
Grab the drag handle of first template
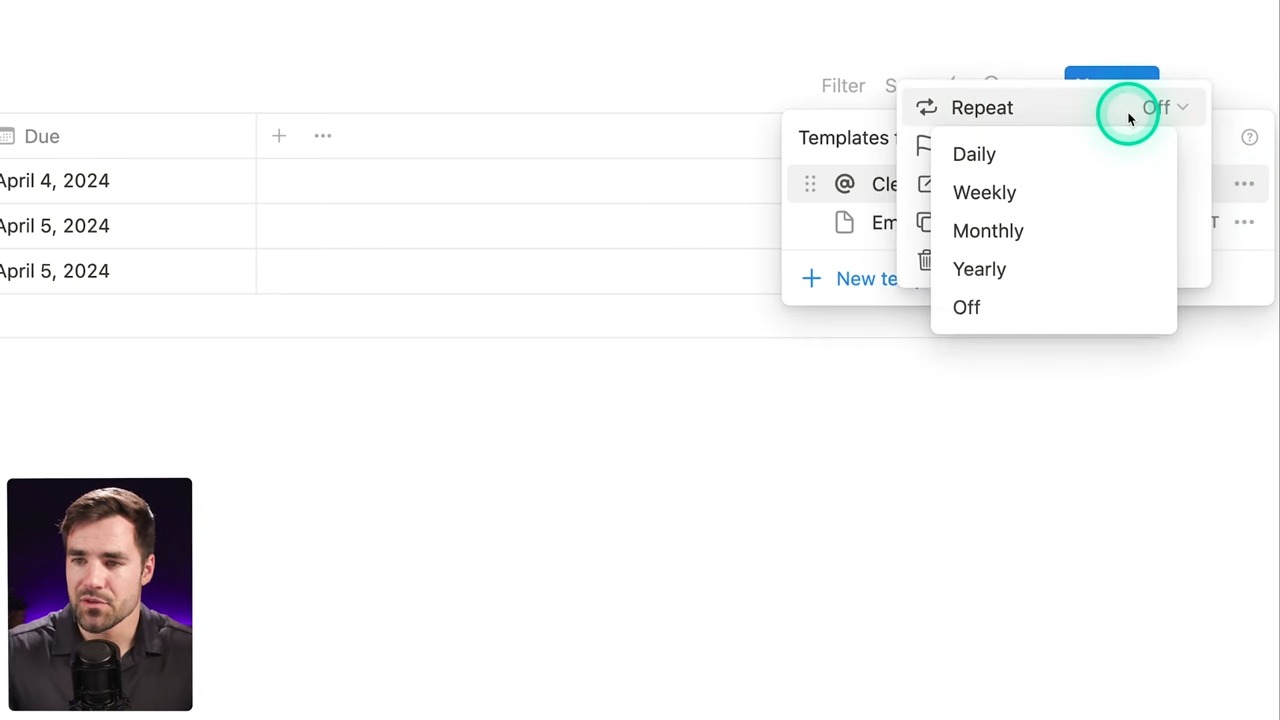click(810, 184)
